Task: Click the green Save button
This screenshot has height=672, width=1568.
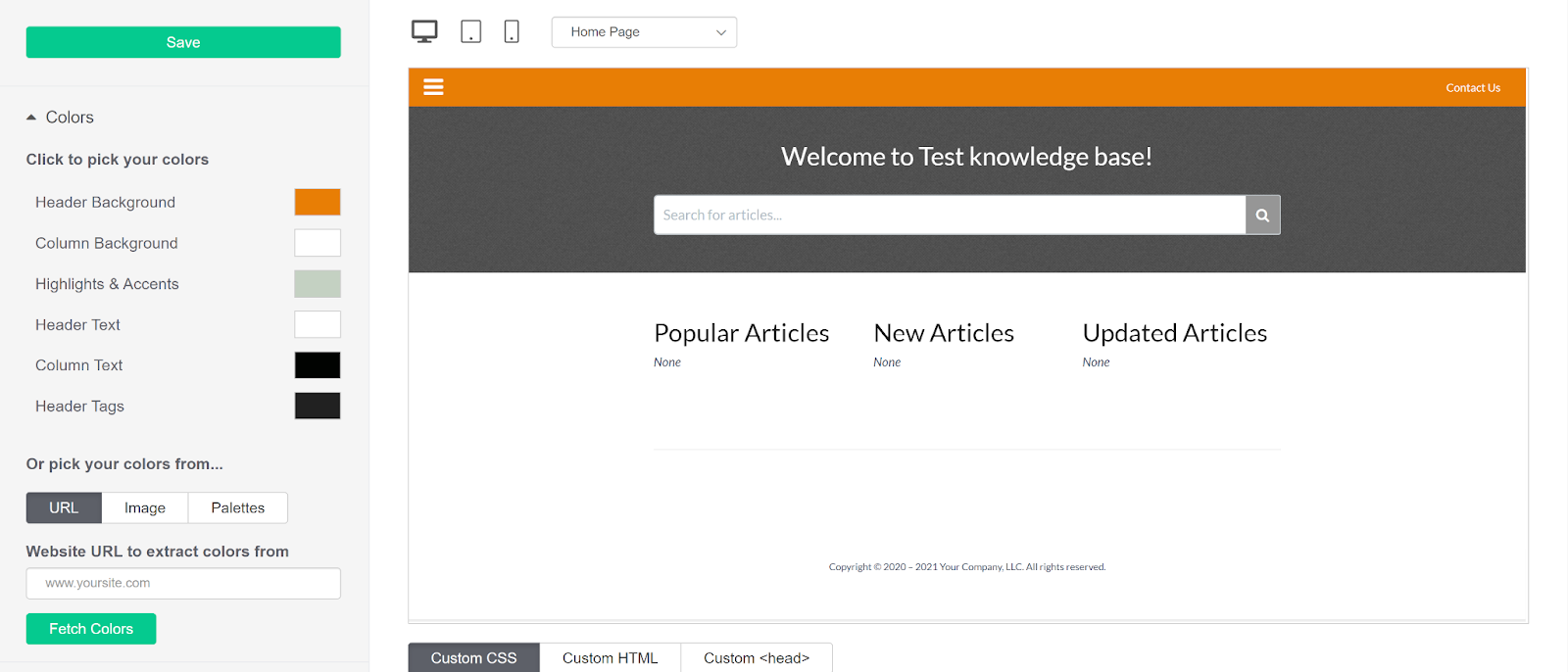Action: pos(183,42)
